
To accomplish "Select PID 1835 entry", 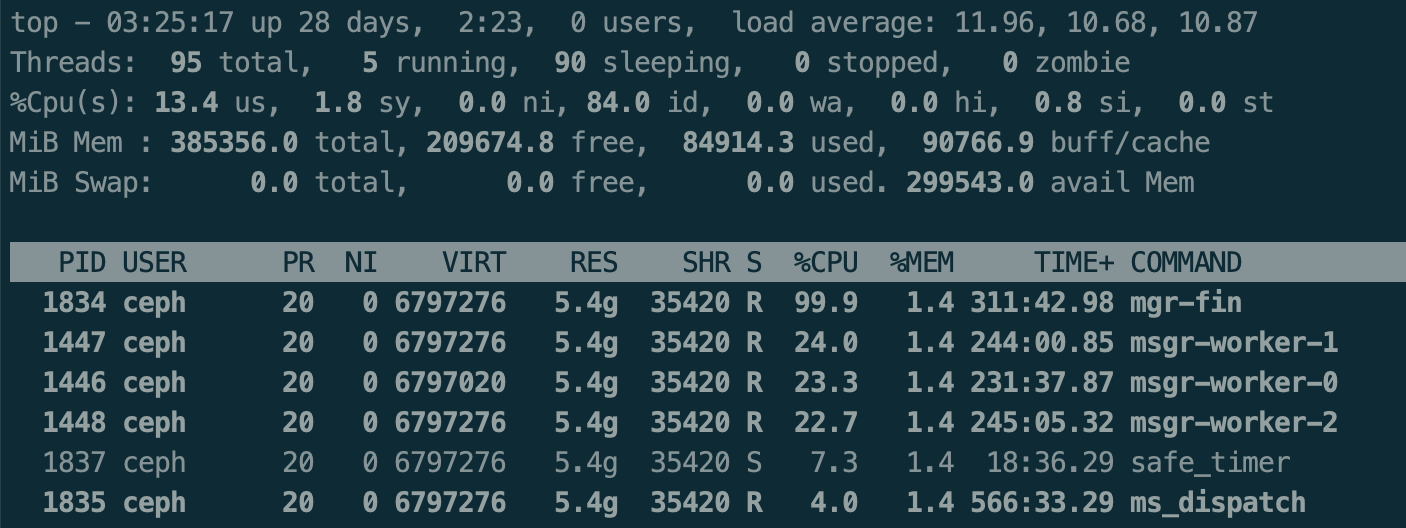I will click(74, 503).
